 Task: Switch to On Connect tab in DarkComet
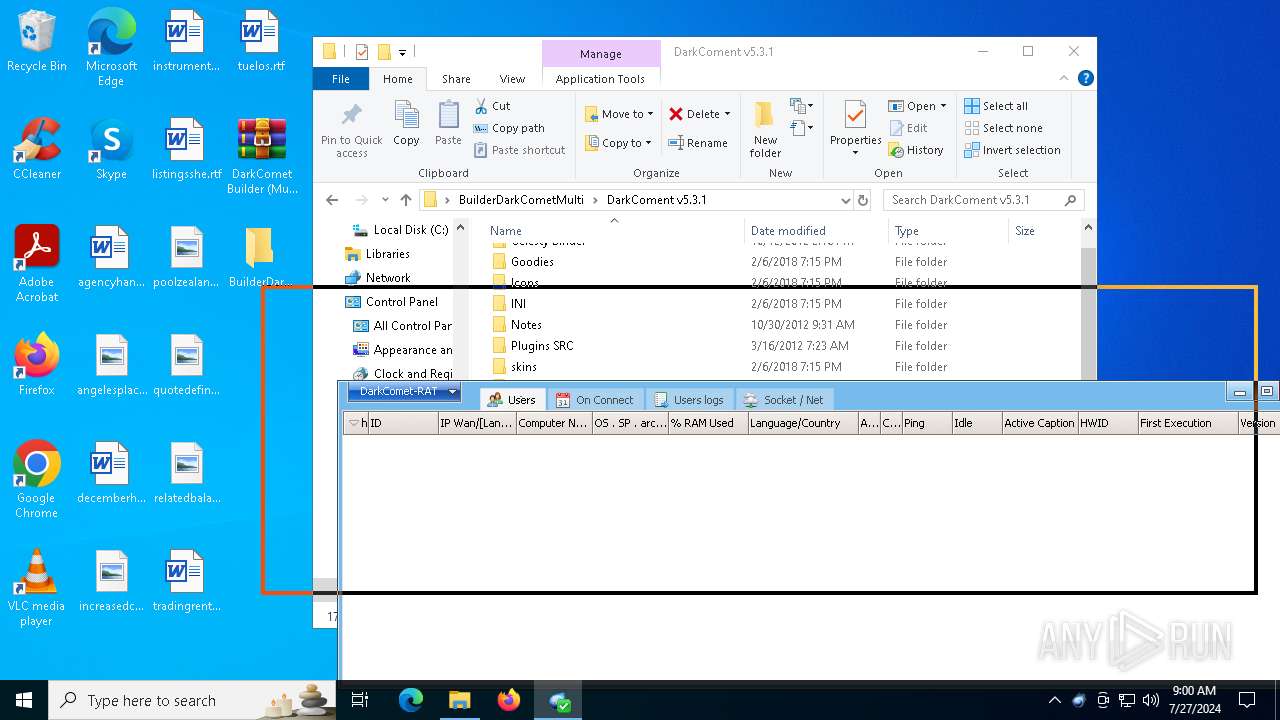point(595,399)
